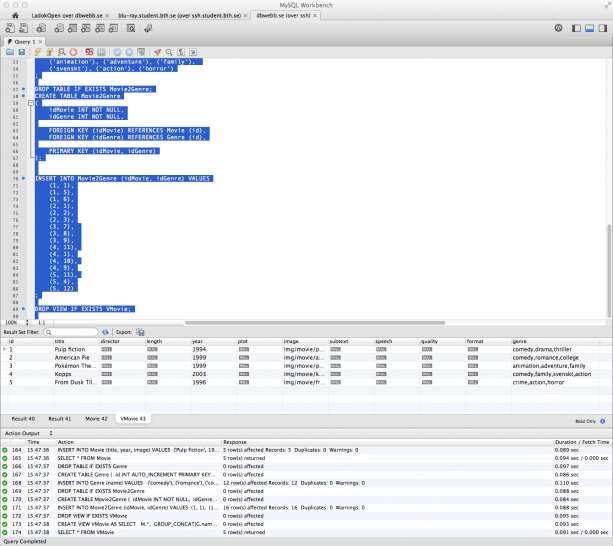Image resolution: width=613 pixels, height=546 pixels.
Task: Click the find magnifier icon in the editor toolbar
Action: click(x=169, y=52)
